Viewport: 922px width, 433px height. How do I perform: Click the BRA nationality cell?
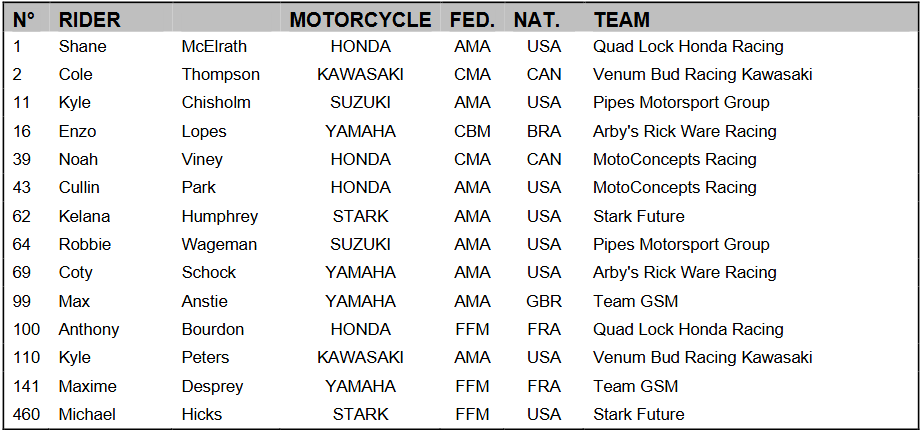tap(544, 131)
